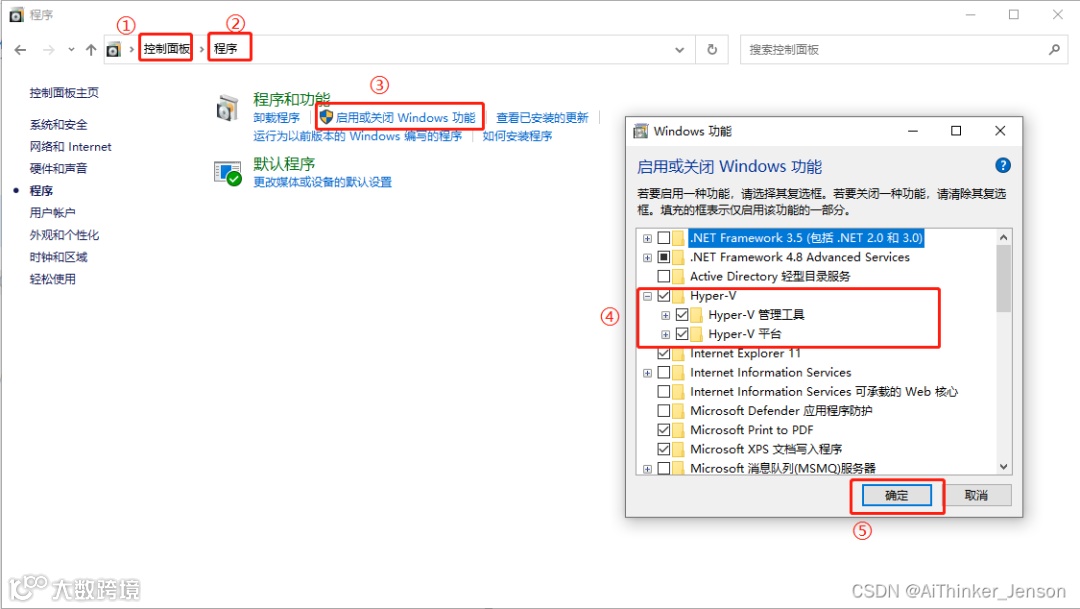The height and width of the screenshot is (609, 1080).
Task: Open 网络和 Internet category
Action: tap(70, 147)
